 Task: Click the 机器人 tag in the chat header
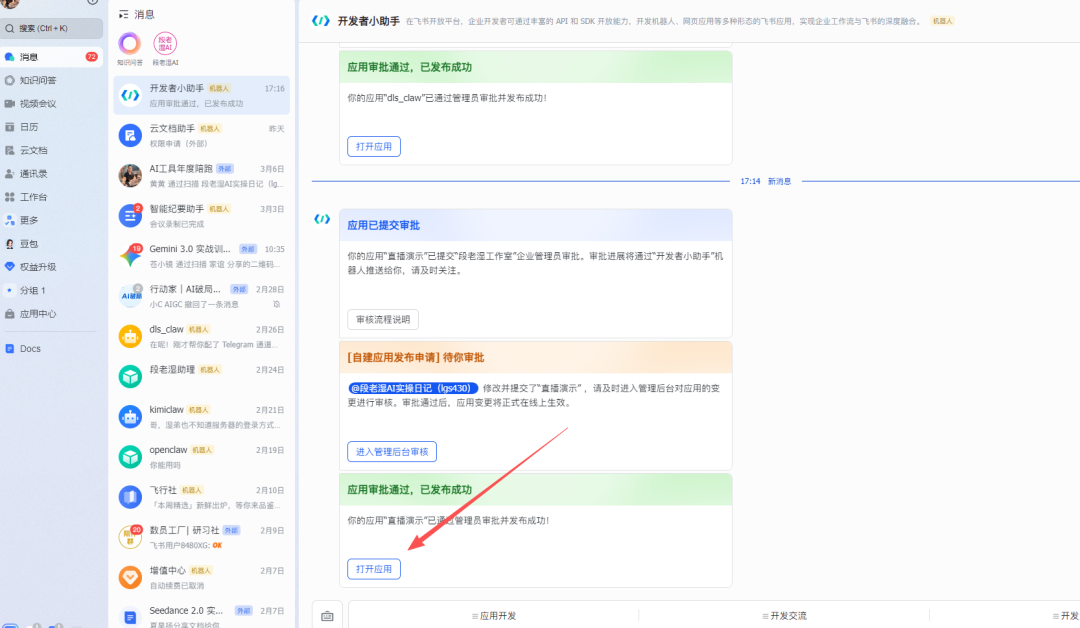[x=942, y=21]
